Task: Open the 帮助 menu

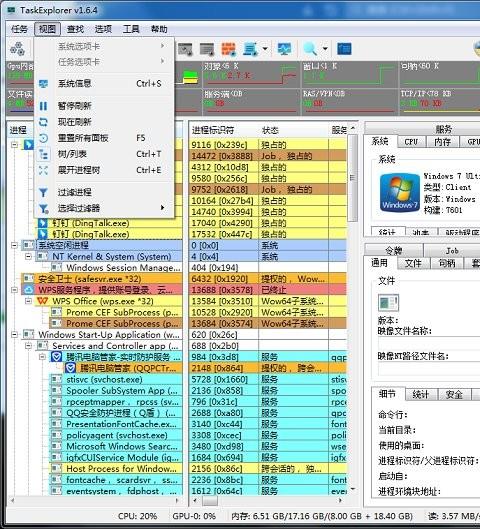Action: pos(159,29)
